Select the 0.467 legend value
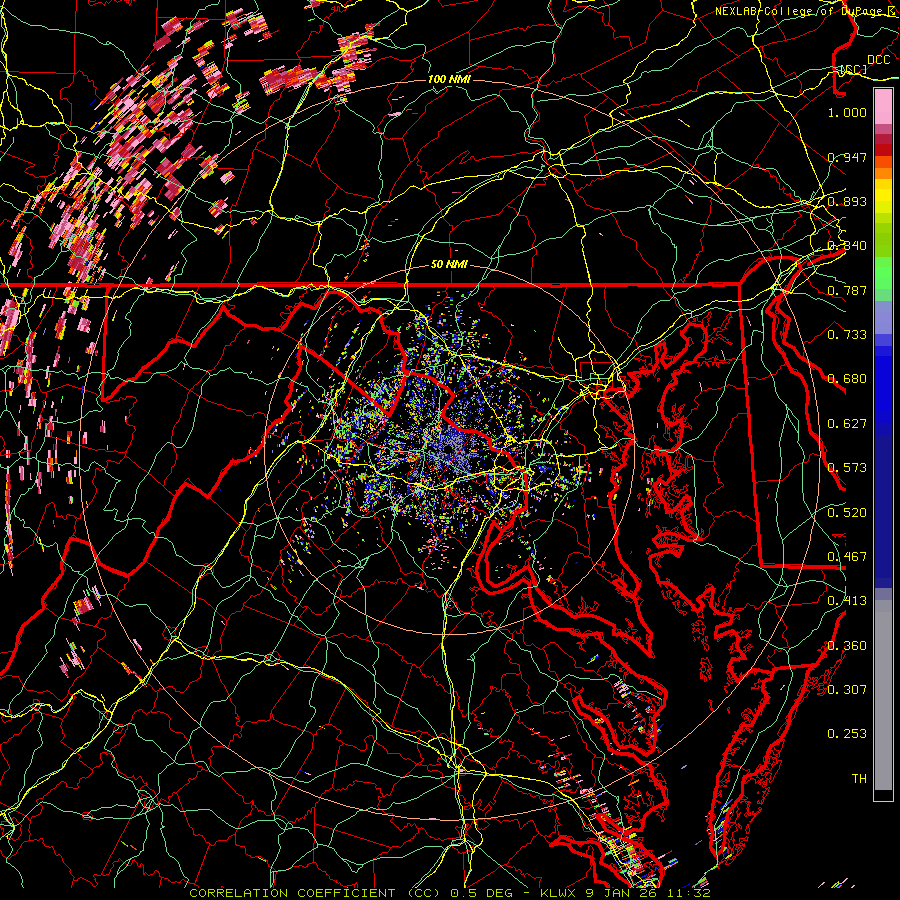This screenshot has width=900, height=900. pyautogui.click(x=847, y=557)
